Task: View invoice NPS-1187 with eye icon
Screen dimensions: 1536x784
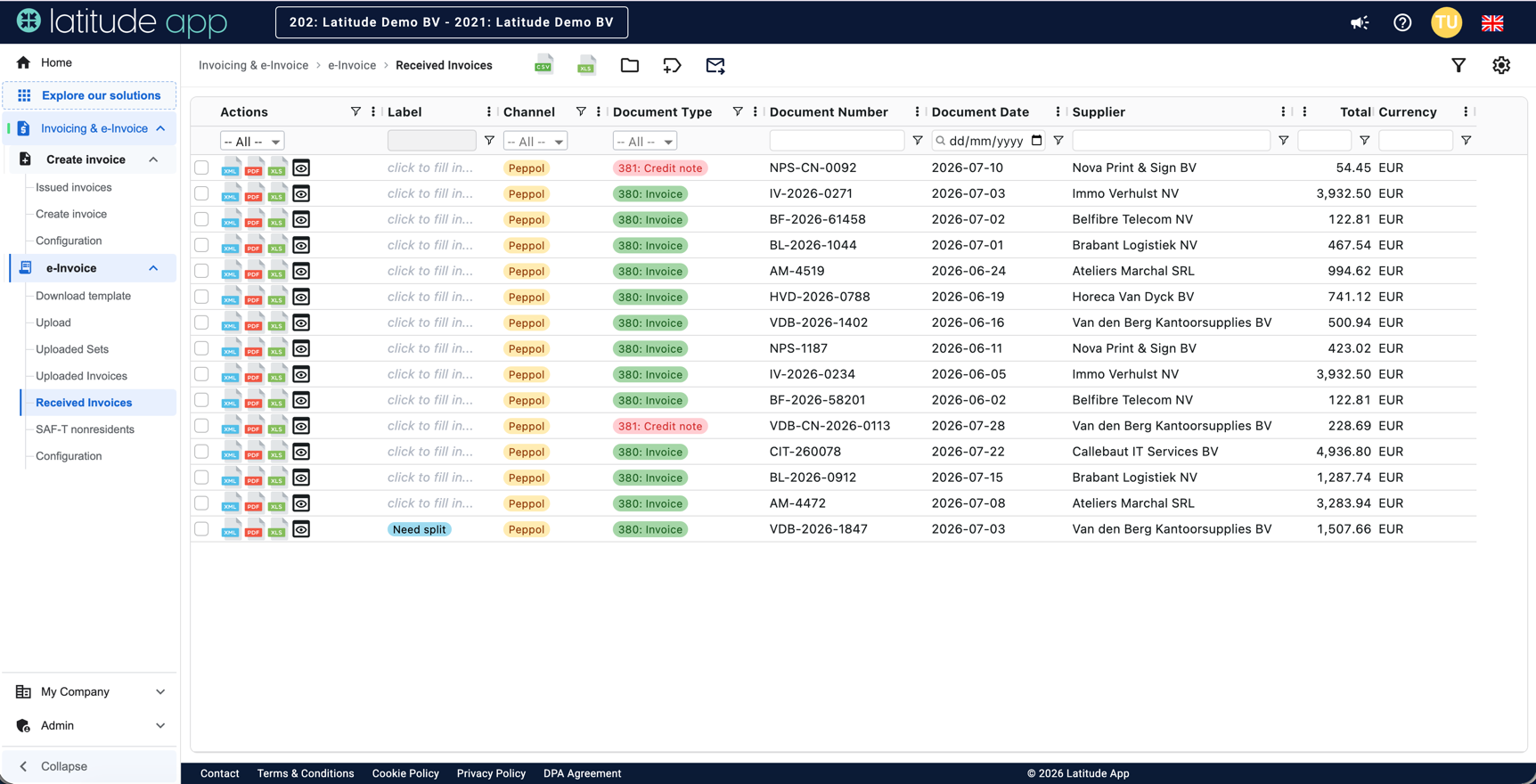Action: tap(301, 348)
